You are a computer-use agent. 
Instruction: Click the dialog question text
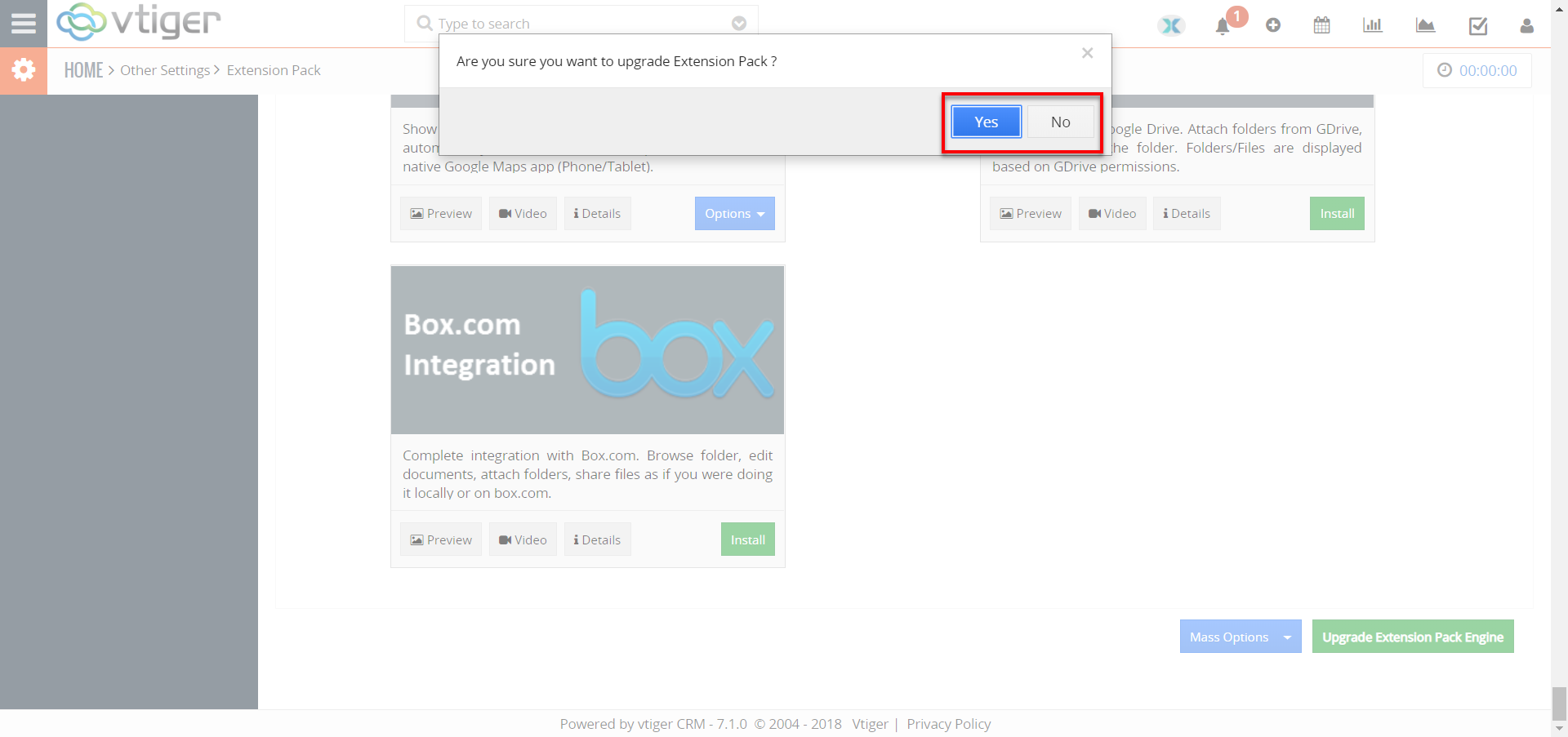tap(617, 61)
